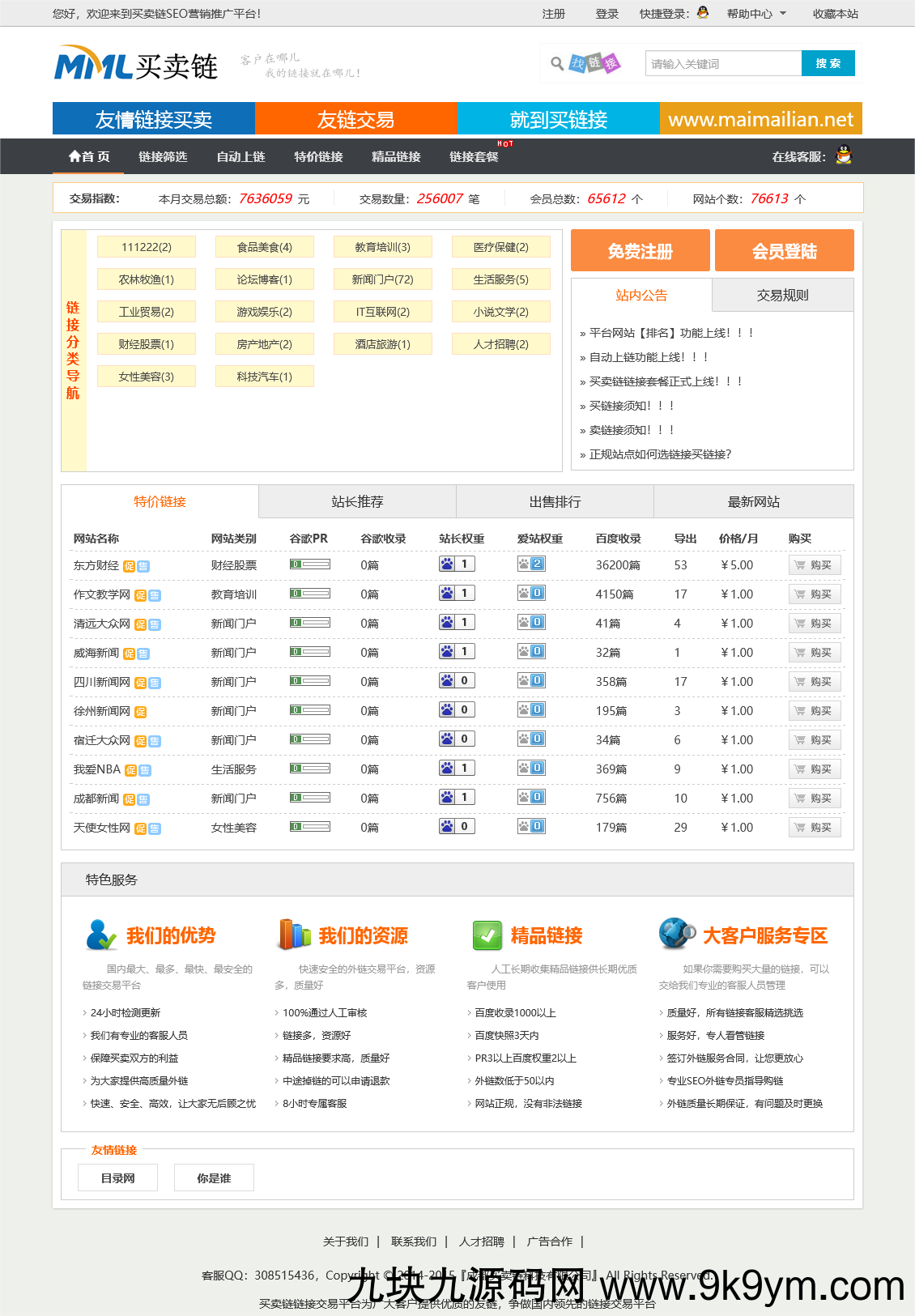Open announcement 正规站点如何选链接买链接
This screenshot has height=1316, width=915.
tap(660, 454)
